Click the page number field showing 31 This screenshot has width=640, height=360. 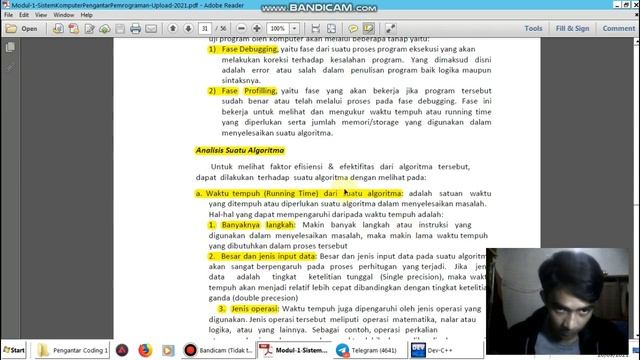(x=205, y=29)
